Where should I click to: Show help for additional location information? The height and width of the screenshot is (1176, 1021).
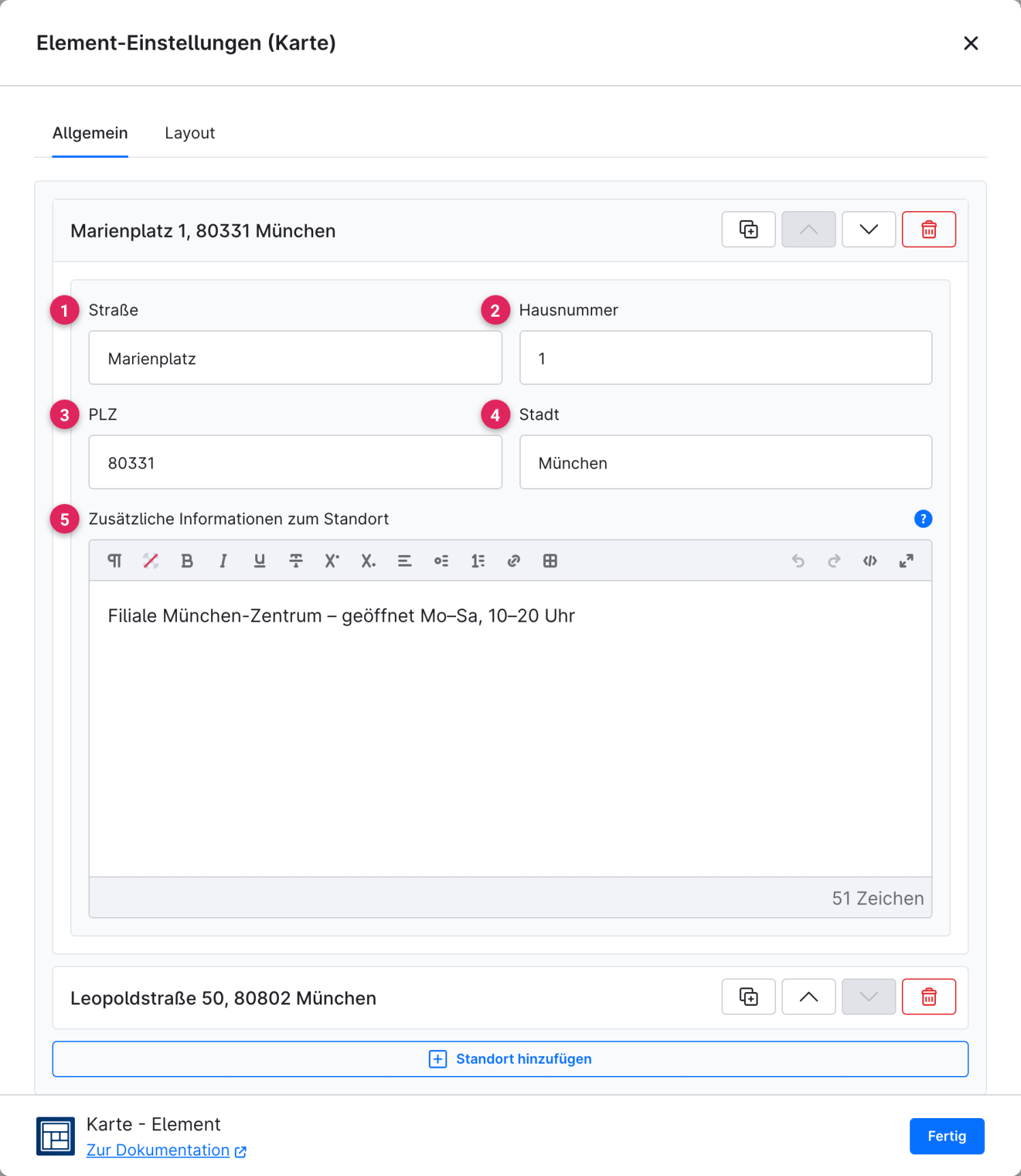(923, 519)
